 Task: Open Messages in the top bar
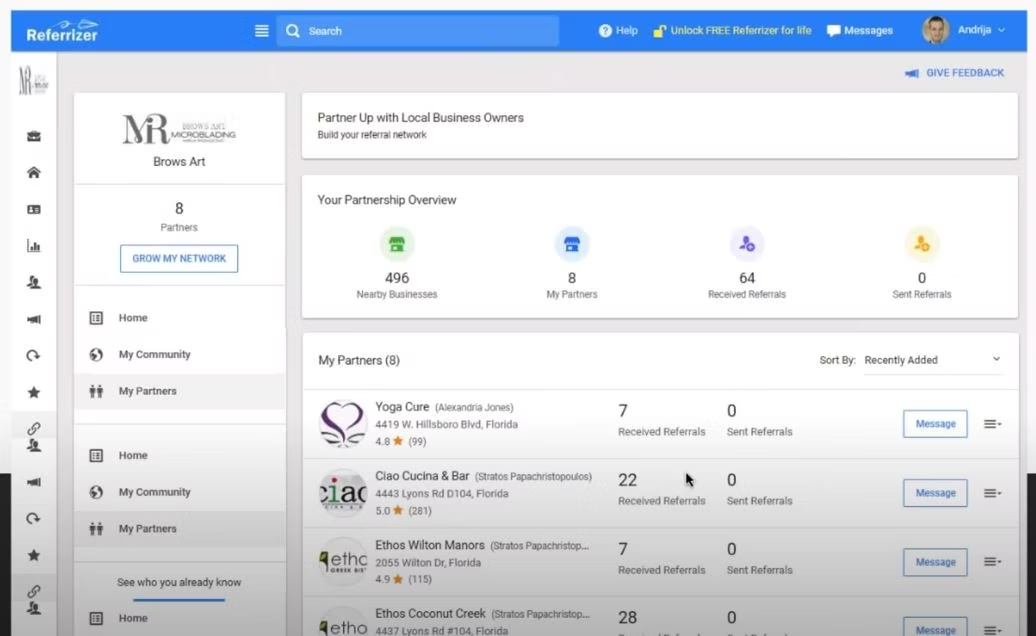[860, 30]
